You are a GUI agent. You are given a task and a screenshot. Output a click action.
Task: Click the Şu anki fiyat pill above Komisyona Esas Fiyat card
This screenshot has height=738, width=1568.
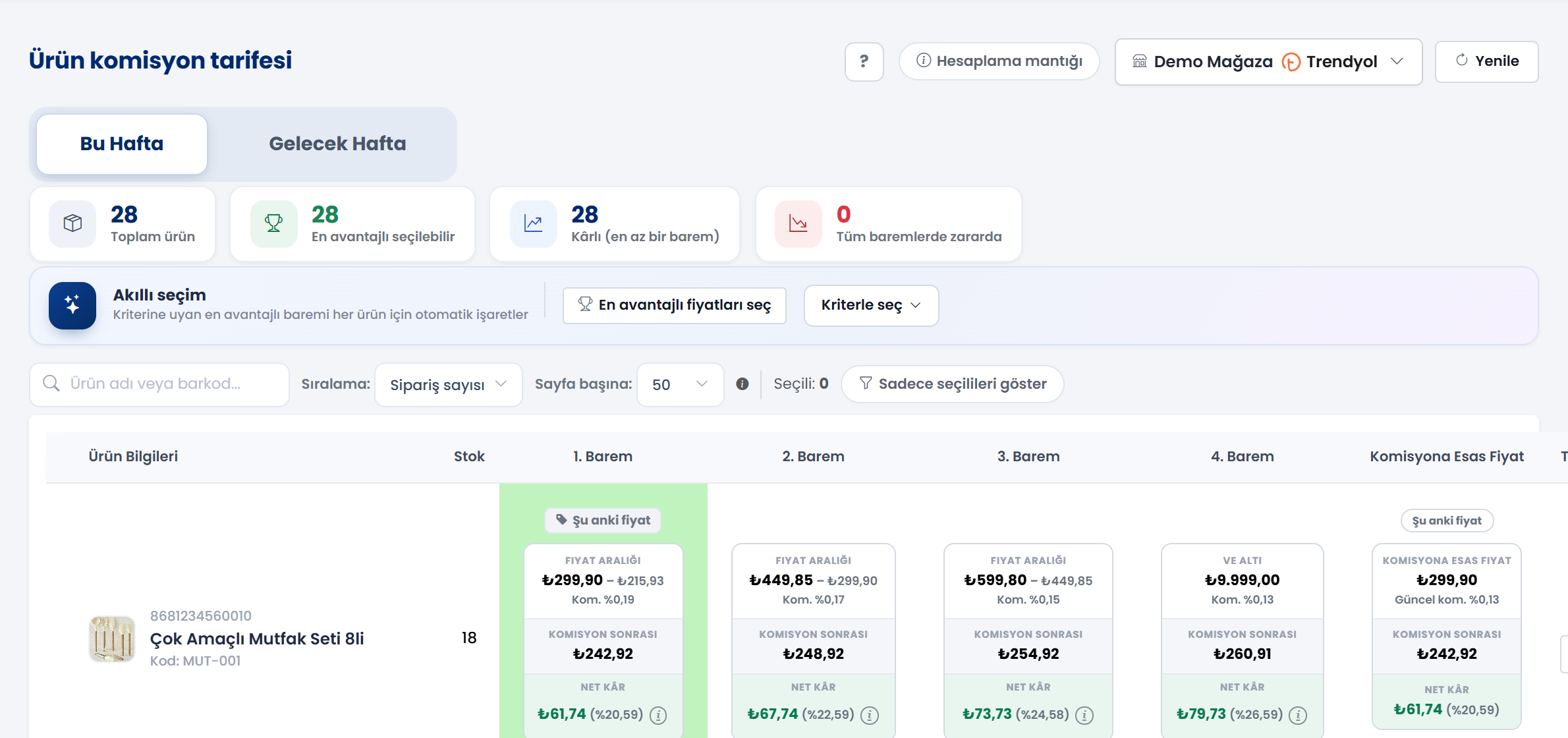pyautogui.click(x=1447, y=521)
